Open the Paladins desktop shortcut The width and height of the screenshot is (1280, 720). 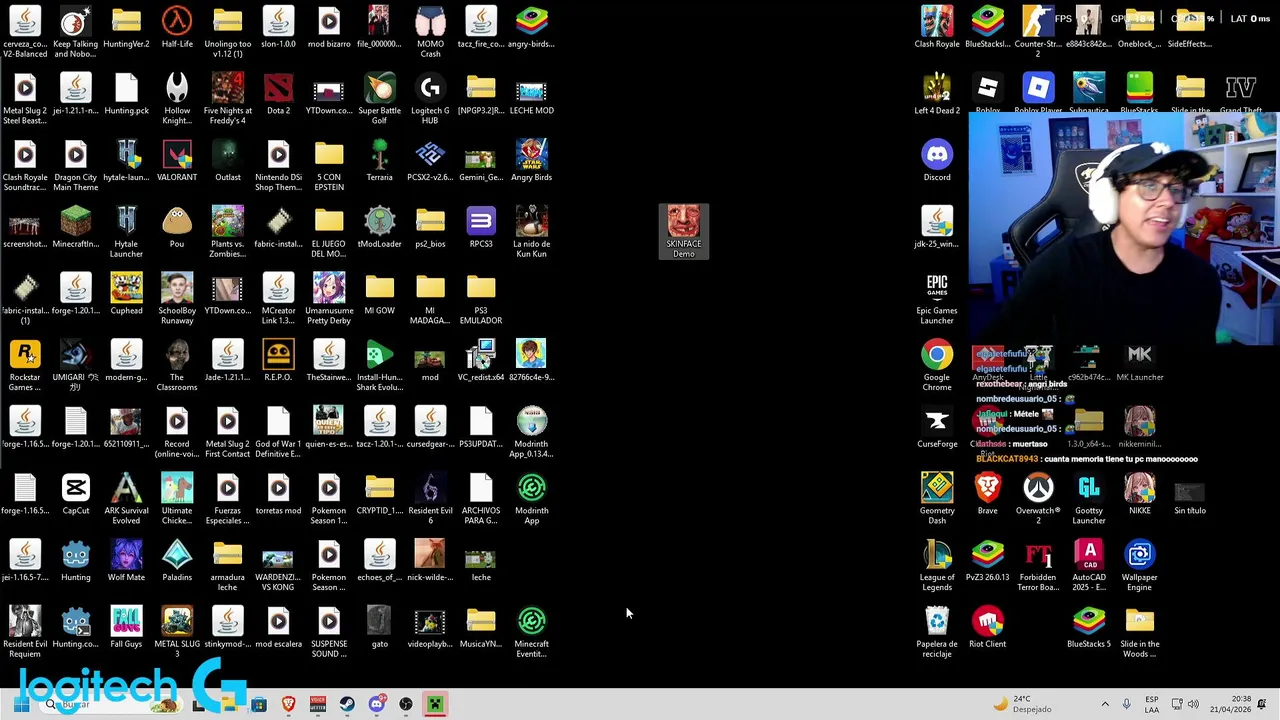point(177,562)
